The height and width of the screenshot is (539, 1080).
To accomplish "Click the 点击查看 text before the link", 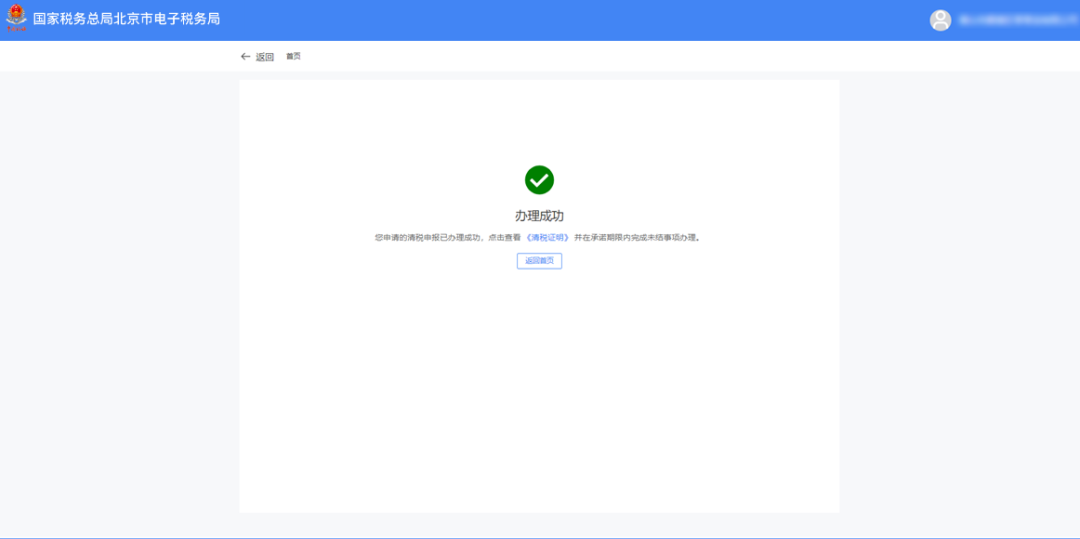I will click(x=504, y=238).
